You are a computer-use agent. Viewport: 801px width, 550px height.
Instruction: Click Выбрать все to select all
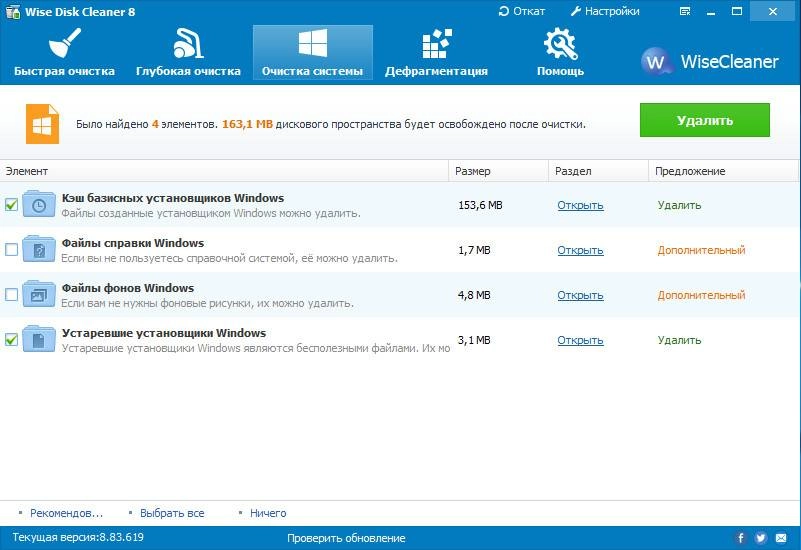pyautogui.click(x=172, y=513)
